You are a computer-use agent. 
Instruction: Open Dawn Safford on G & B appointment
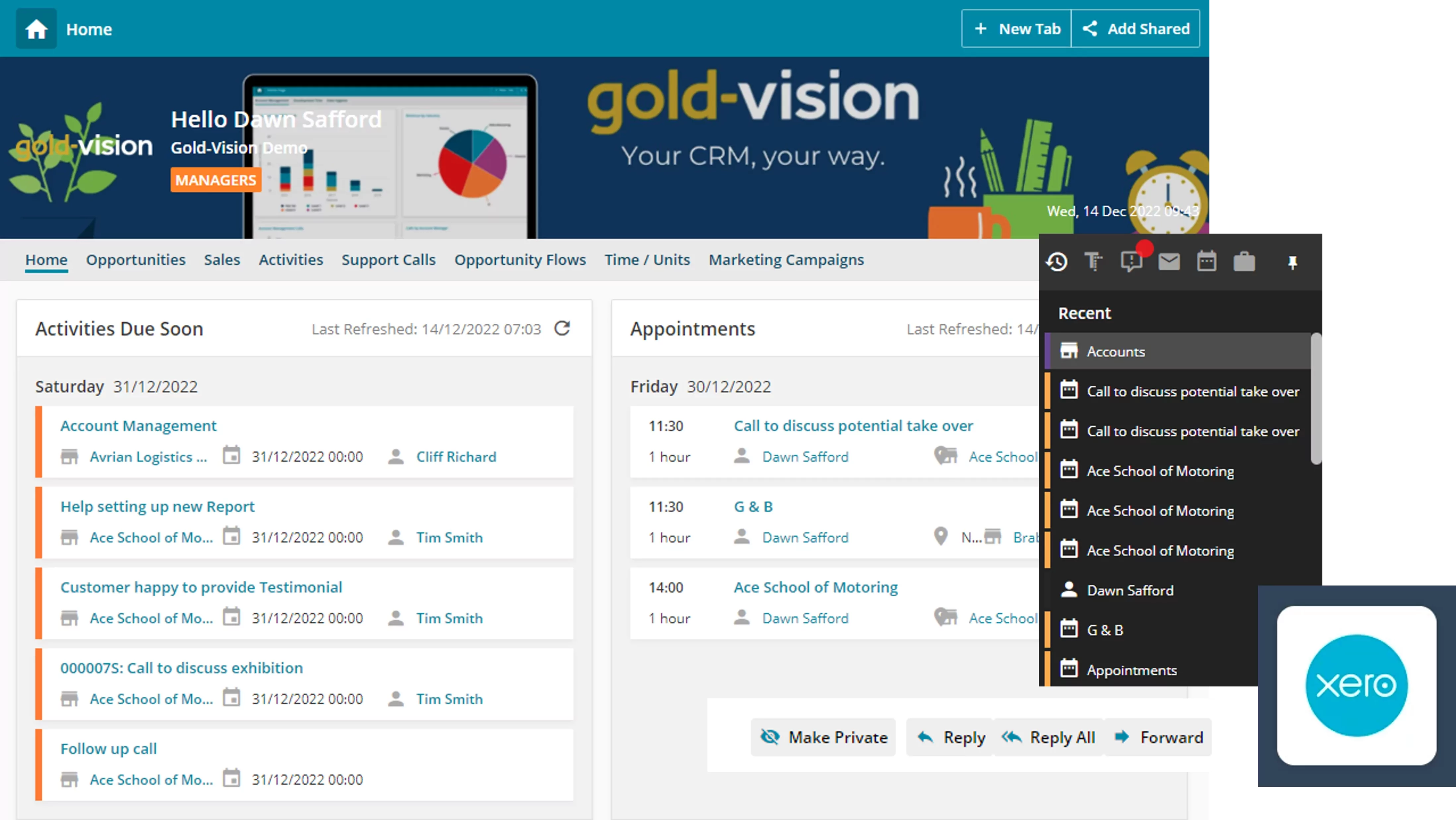pyautogui.click(x=806, y=538)
